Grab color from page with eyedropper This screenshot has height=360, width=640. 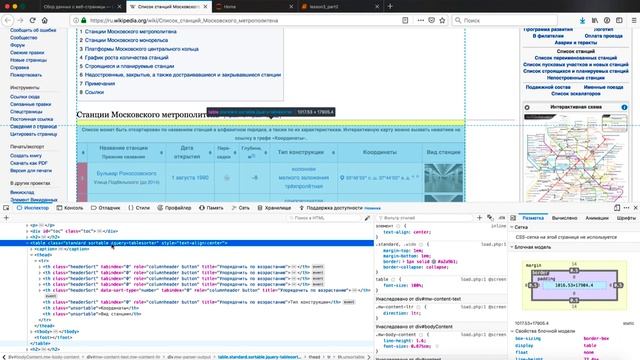[367, 218]
